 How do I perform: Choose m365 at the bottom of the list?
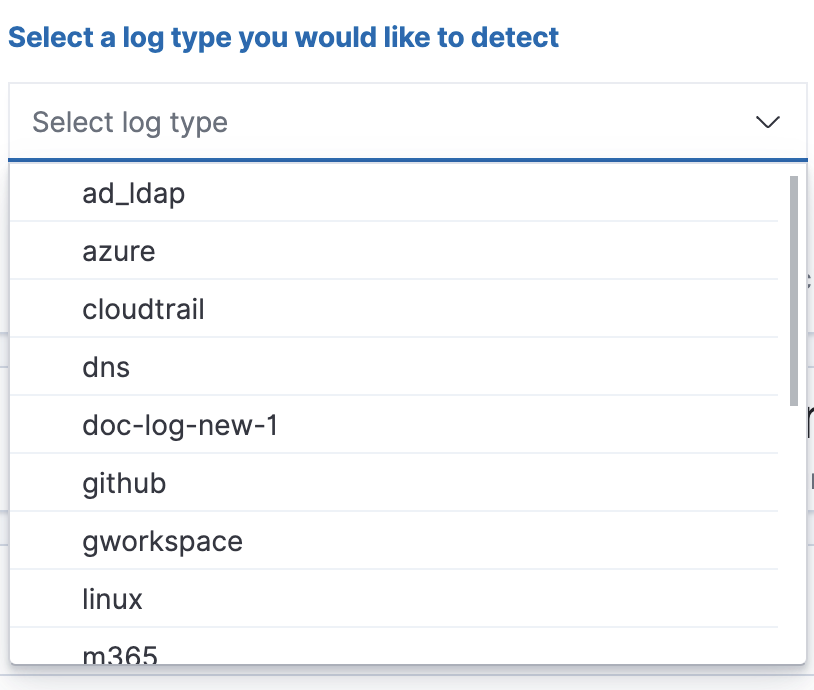point(119,653)
